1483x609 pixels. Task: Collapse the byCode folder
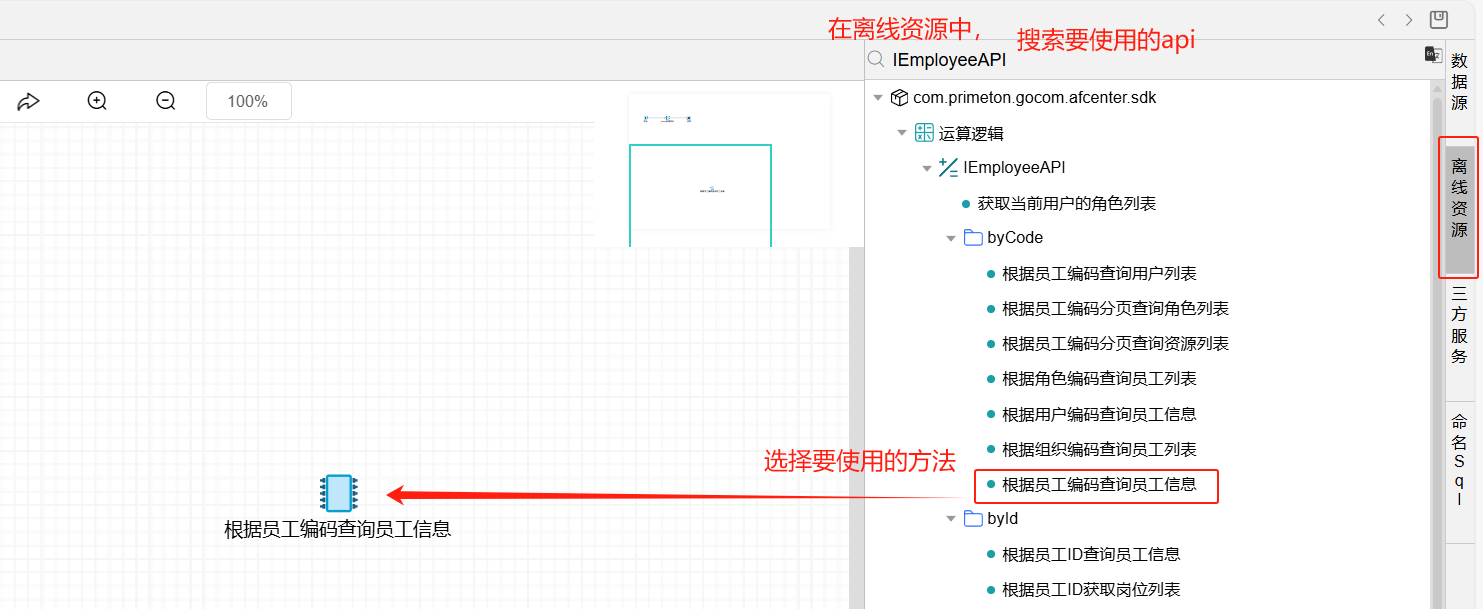click(951, 238)
